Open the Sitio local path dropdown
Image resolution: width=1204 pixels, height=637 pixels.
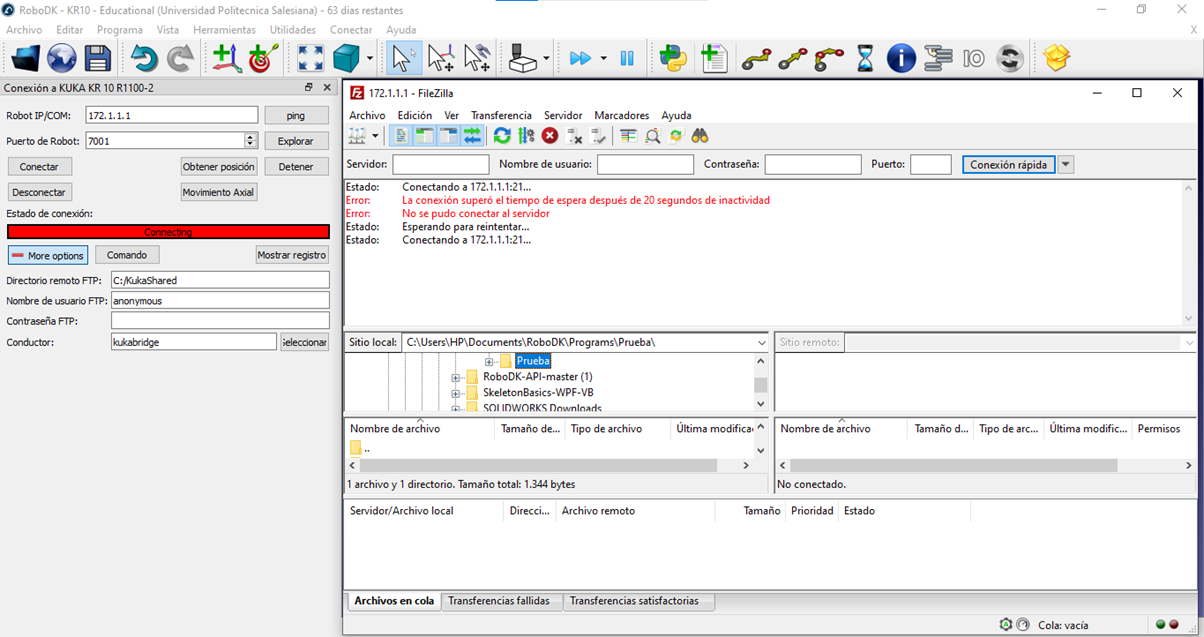pyautogui.click(x=762, y=342)
